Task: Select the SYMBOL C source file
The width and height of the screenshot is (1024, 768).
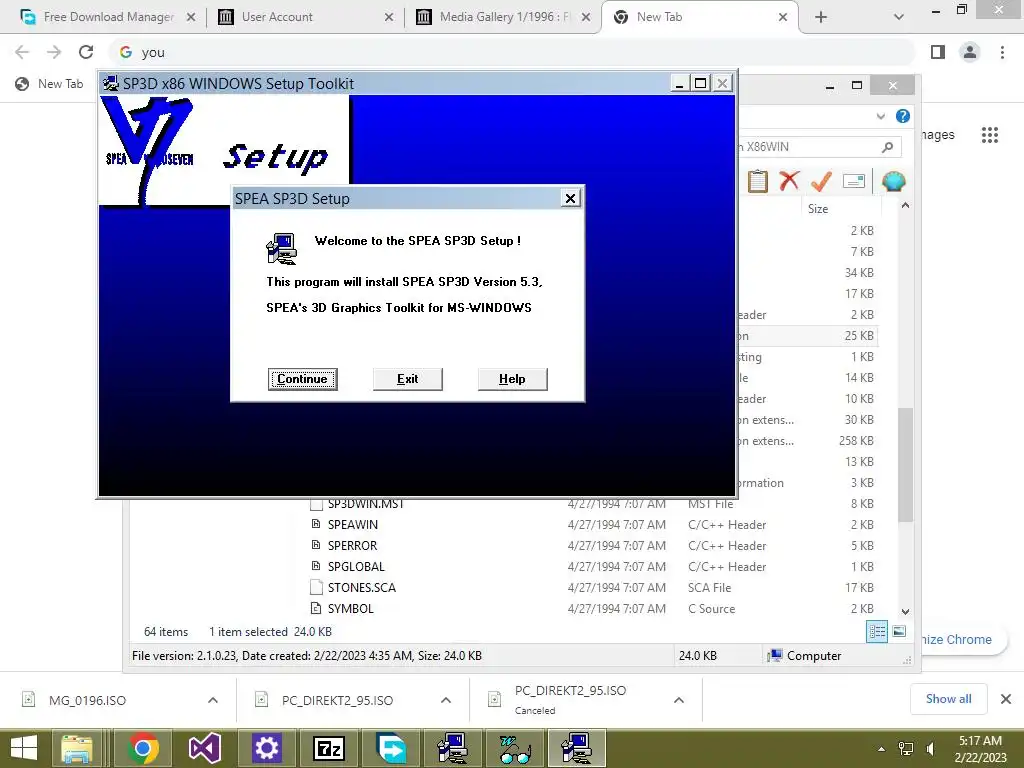Action: pyautogui.click(x=592, y=608)
